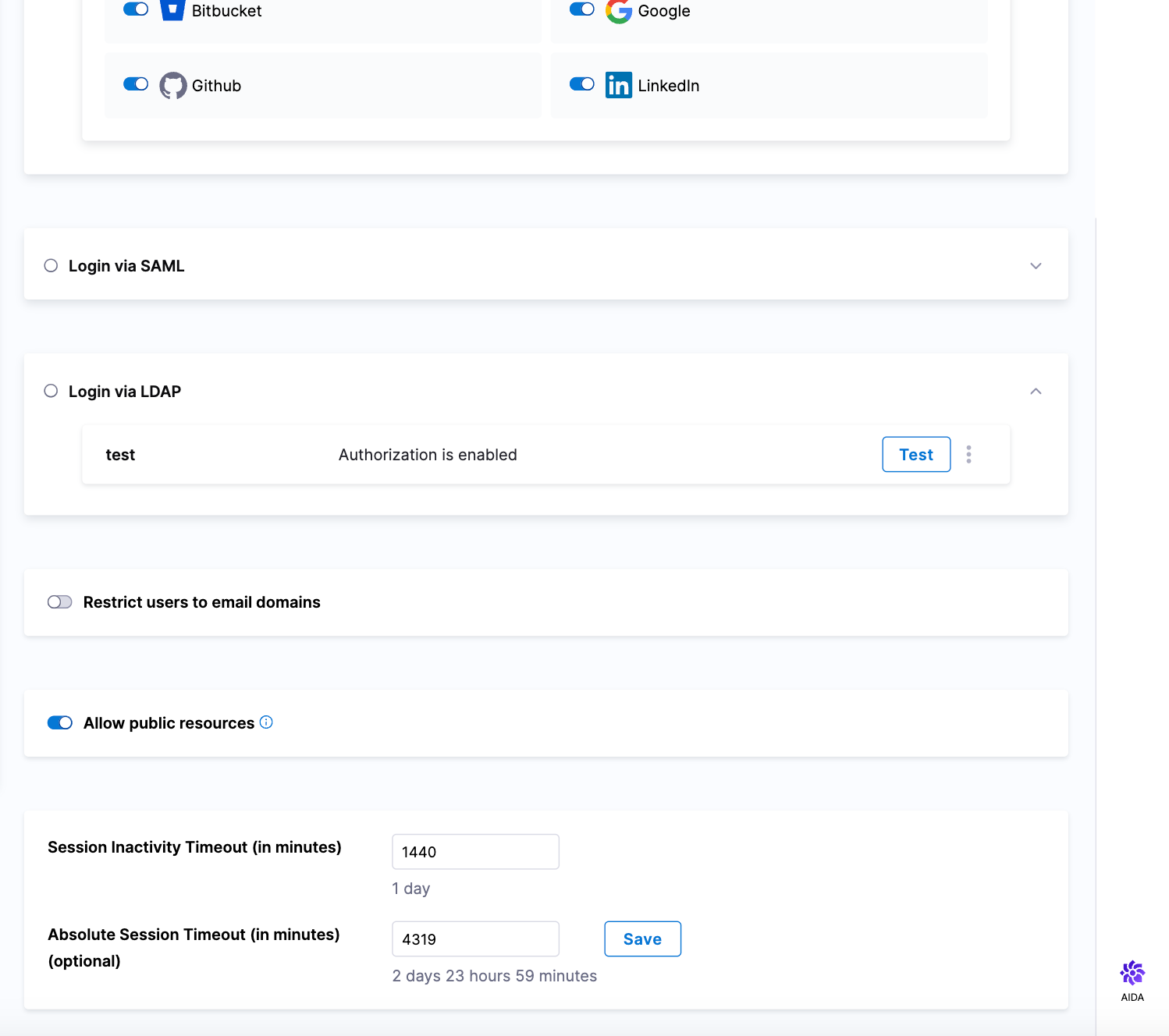Click the Google logo icon
The height and width of the screenshot is (1036, 1169).
click(x=618, y=11)
